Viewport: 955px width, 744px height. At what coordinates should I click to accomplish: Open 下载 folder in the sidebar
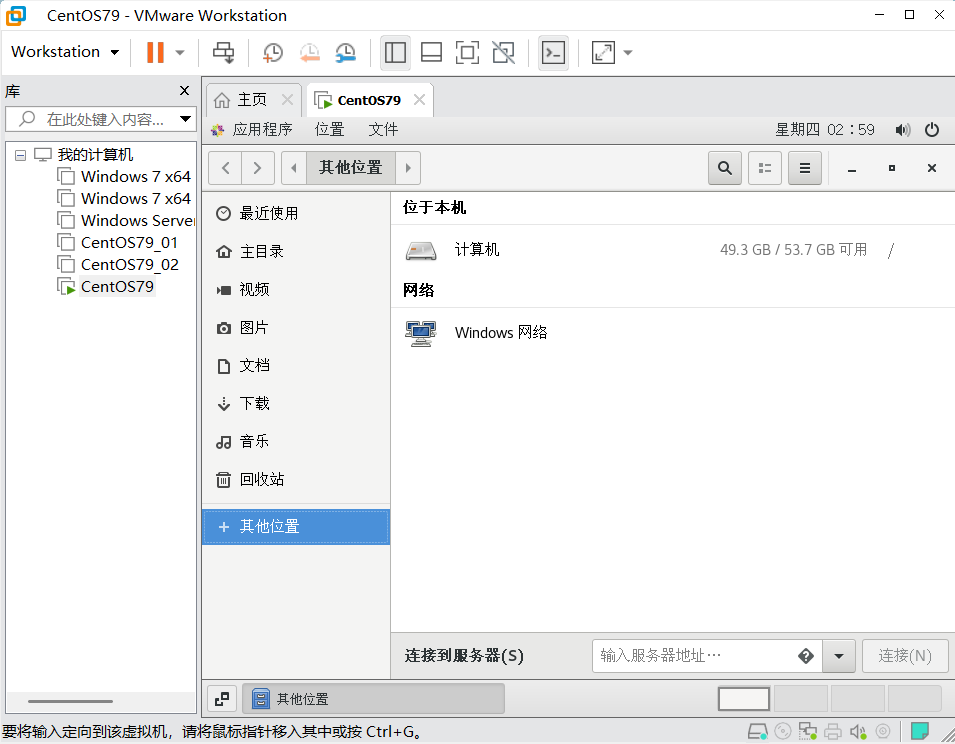coord(296,403)
